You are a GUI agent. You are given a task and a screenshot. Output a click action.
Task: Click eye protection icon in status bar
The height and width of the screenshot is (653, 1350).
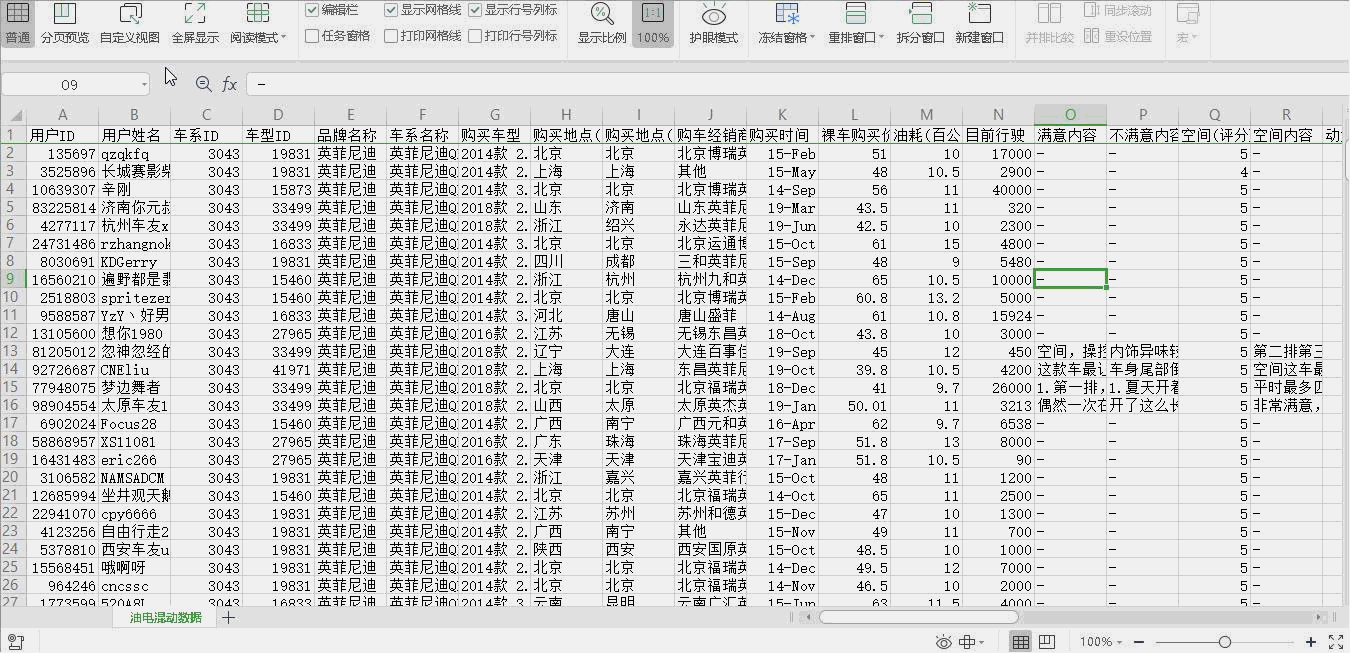[943, 642]
